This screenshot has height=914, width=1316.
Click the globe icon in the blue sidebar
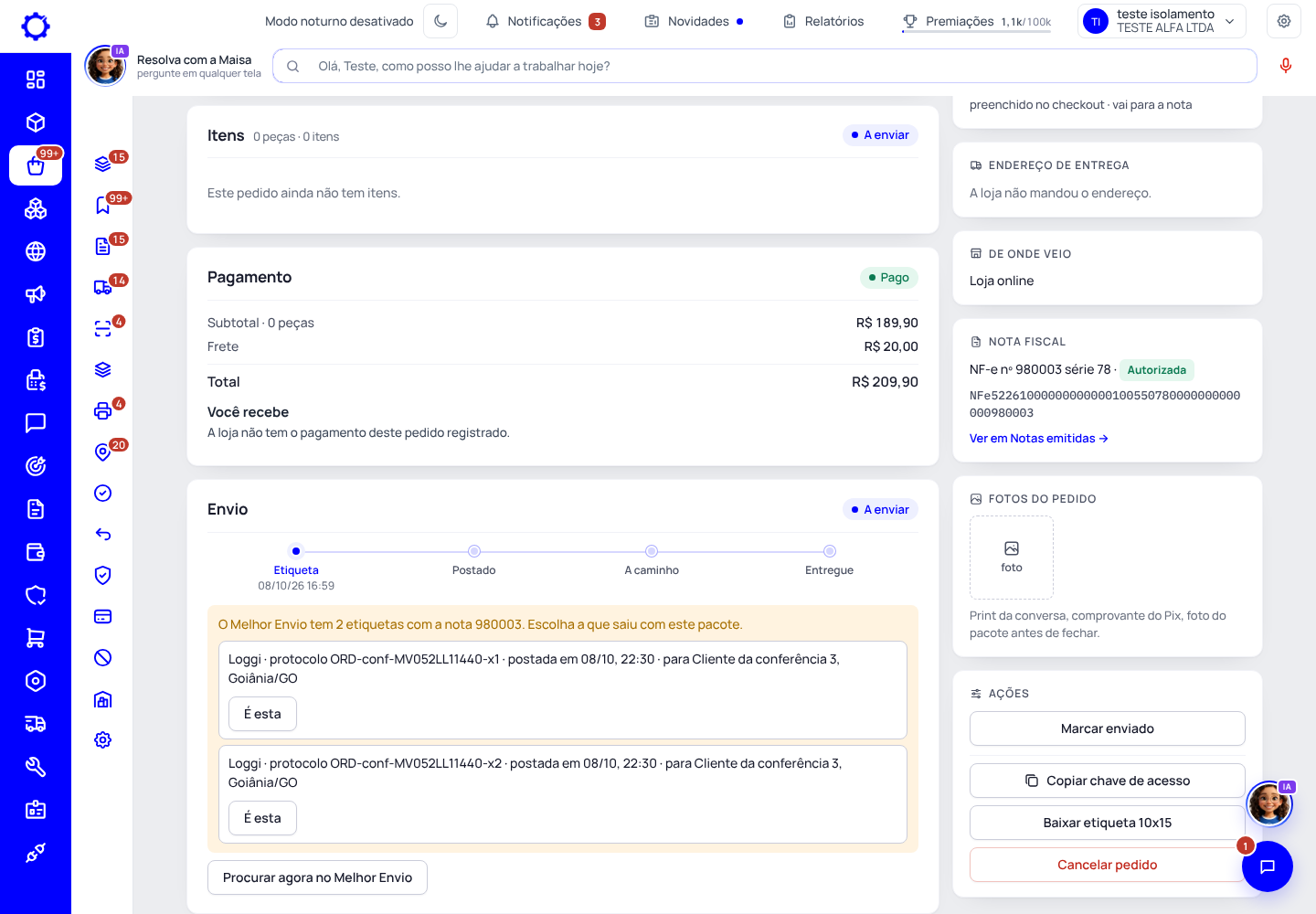click(x=36, y=251)
